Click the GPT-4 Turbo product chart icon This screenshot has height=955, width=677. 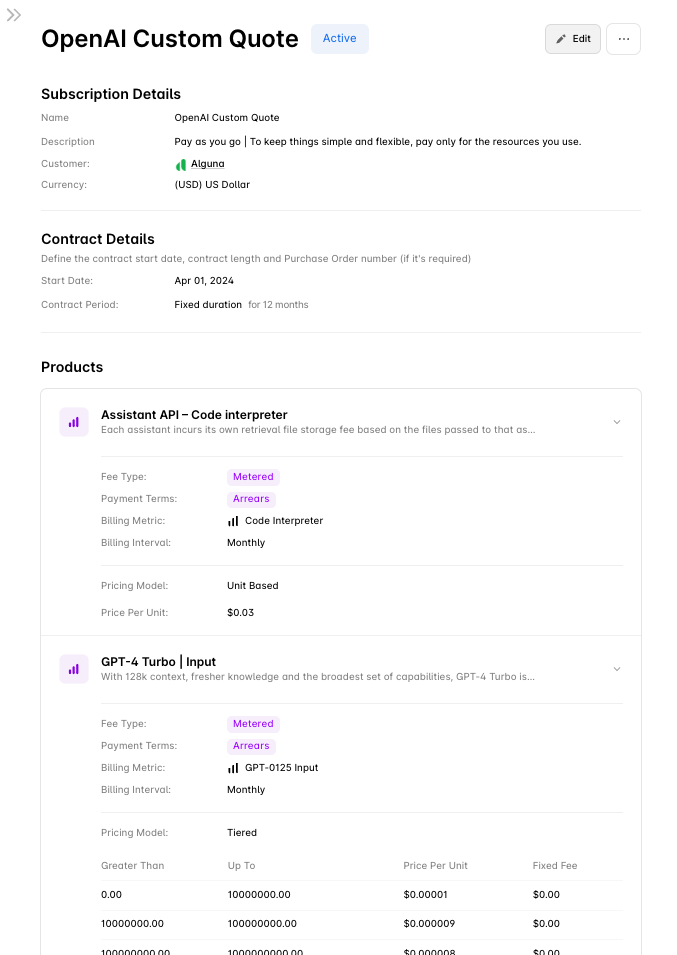click(73, 669)
